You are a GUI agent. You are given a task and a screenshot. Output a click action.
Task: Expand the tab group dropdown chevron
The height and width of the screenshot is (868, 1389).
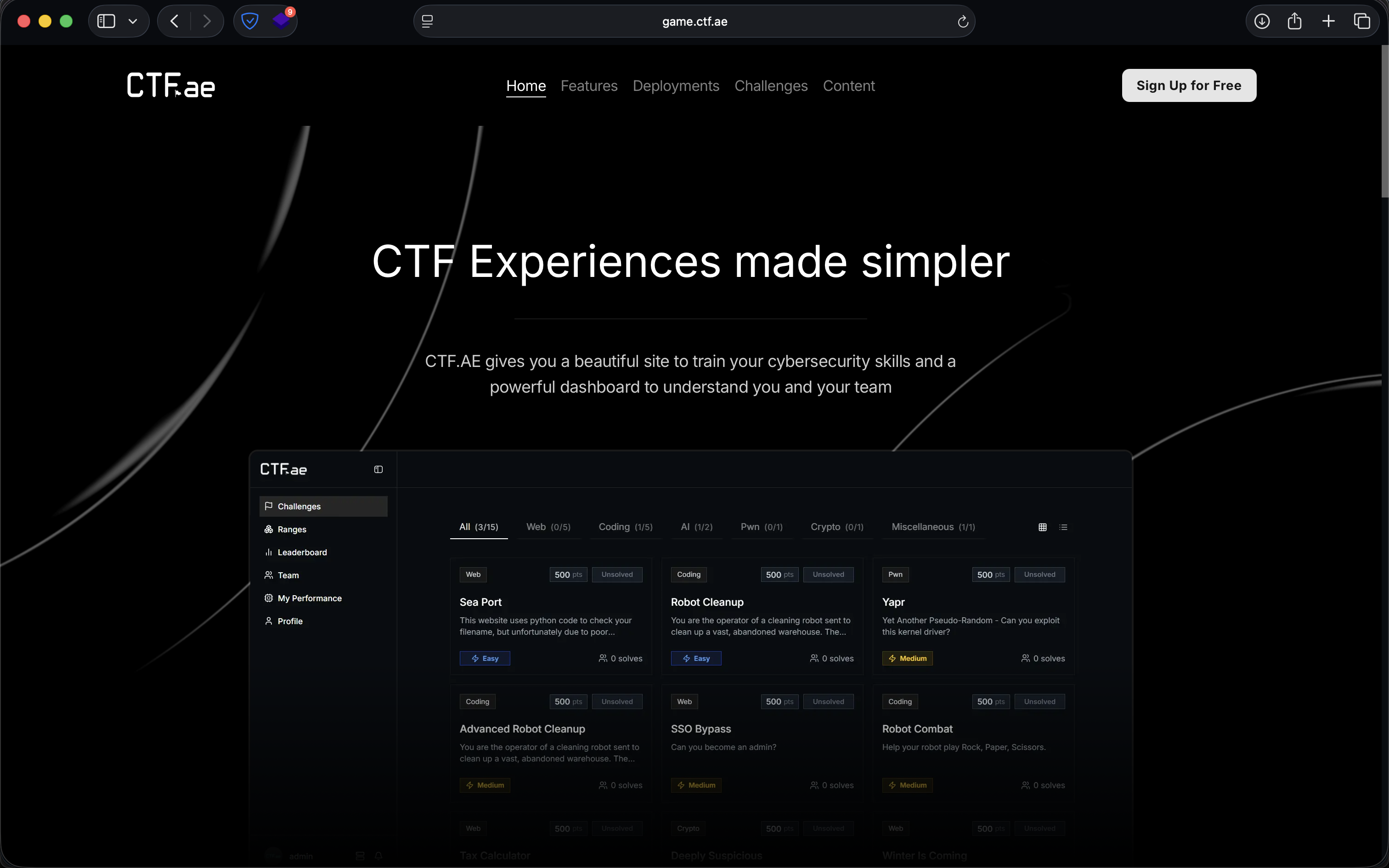pos(133,22)
